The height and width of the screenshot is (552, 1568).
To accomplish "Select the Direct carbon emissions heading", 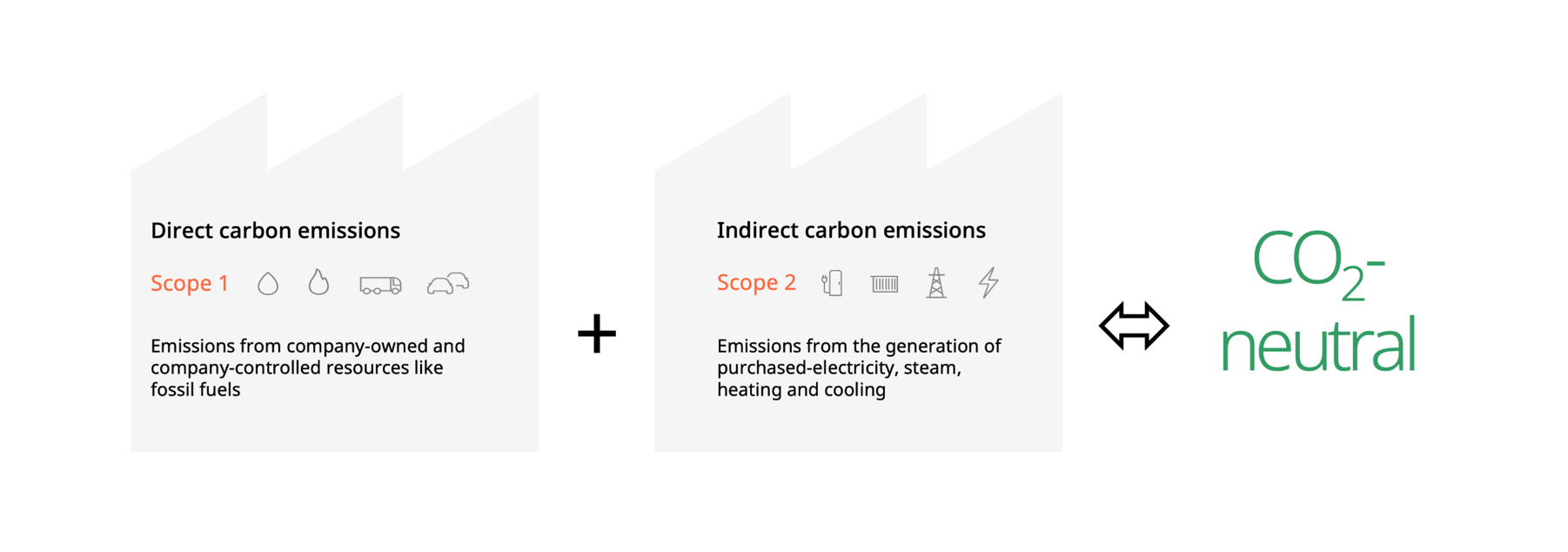I will [x=275, y=231].
